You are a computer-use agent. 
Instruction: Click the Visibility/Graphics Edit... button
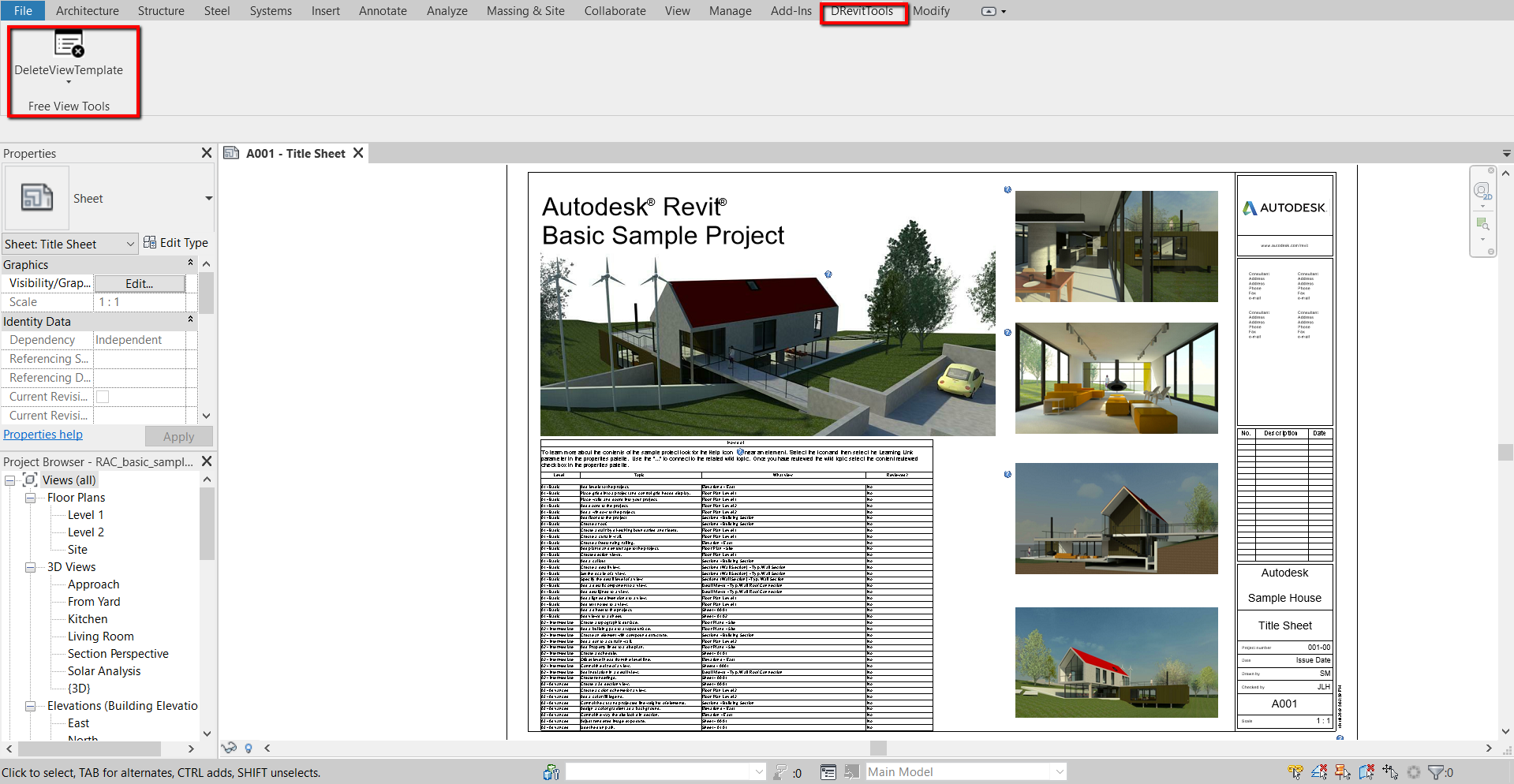point(140,283)
